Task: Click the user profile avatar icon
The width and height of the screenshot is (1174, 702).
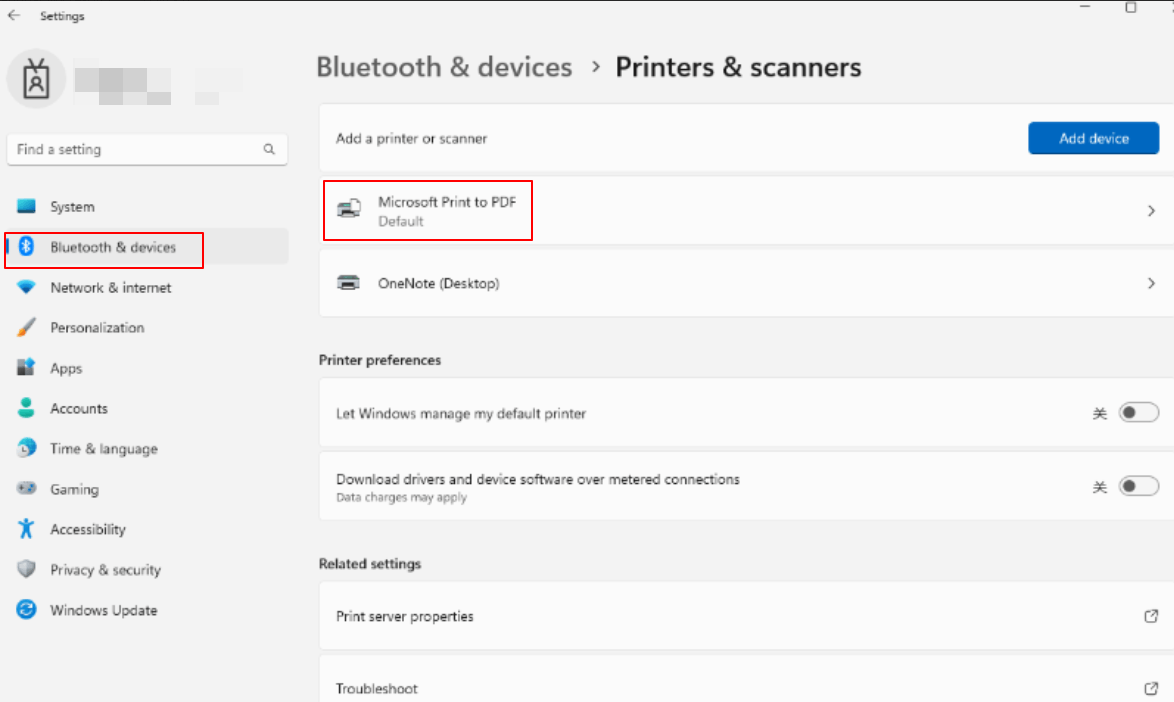Action: [x=36, y=79]
